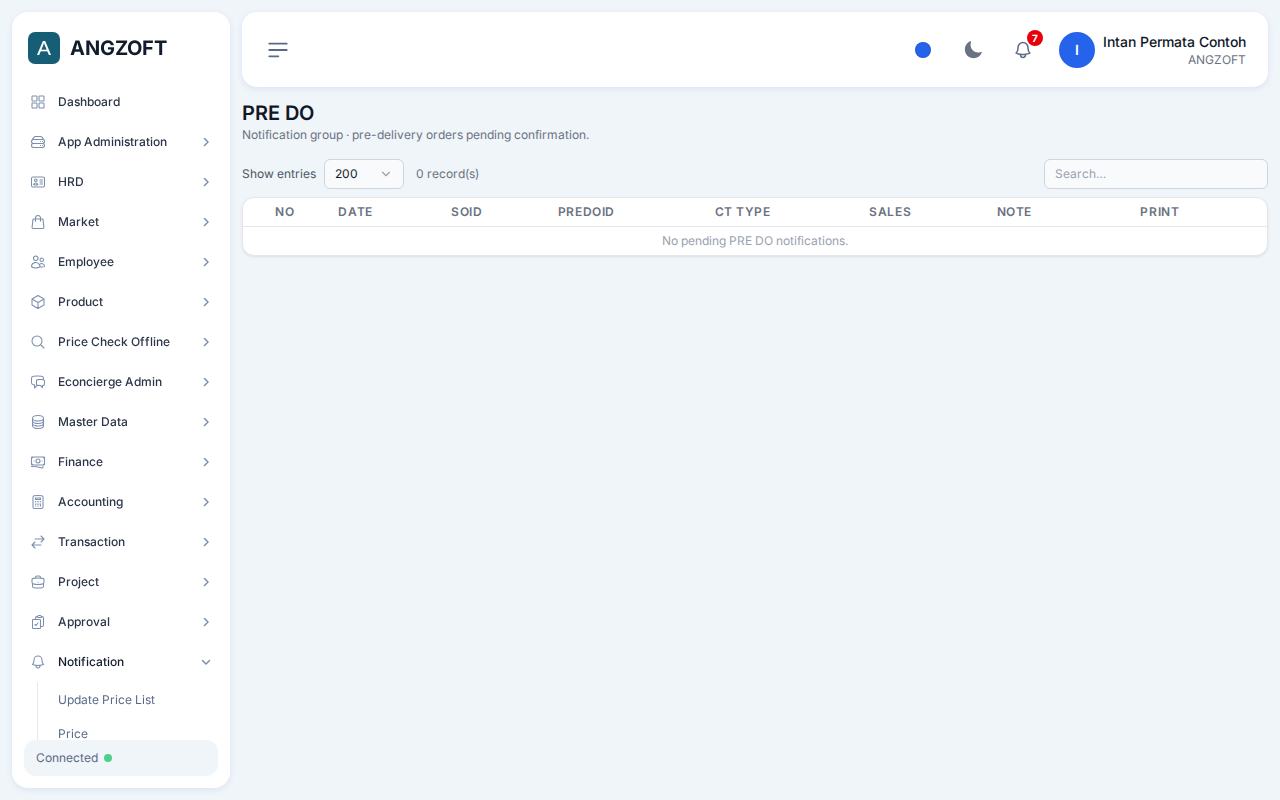1280x800 pixels.
Task: Click the Accounting calculator icon
Action: click(38, 502)
